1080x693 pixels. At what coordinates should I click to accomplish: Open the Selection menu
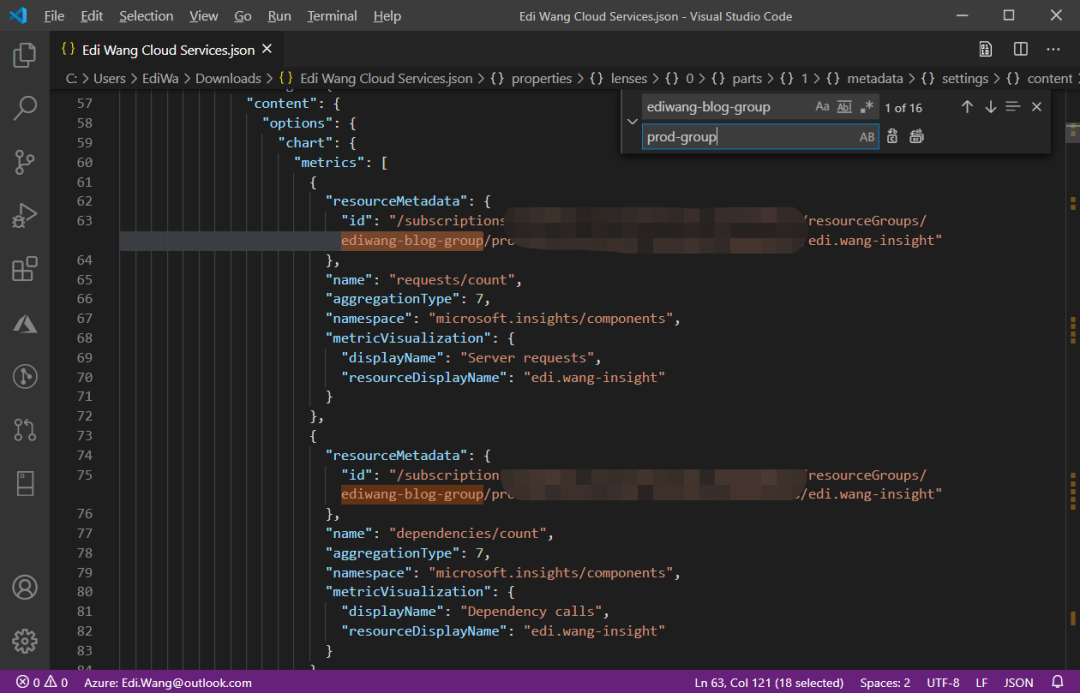coord(146,16)
